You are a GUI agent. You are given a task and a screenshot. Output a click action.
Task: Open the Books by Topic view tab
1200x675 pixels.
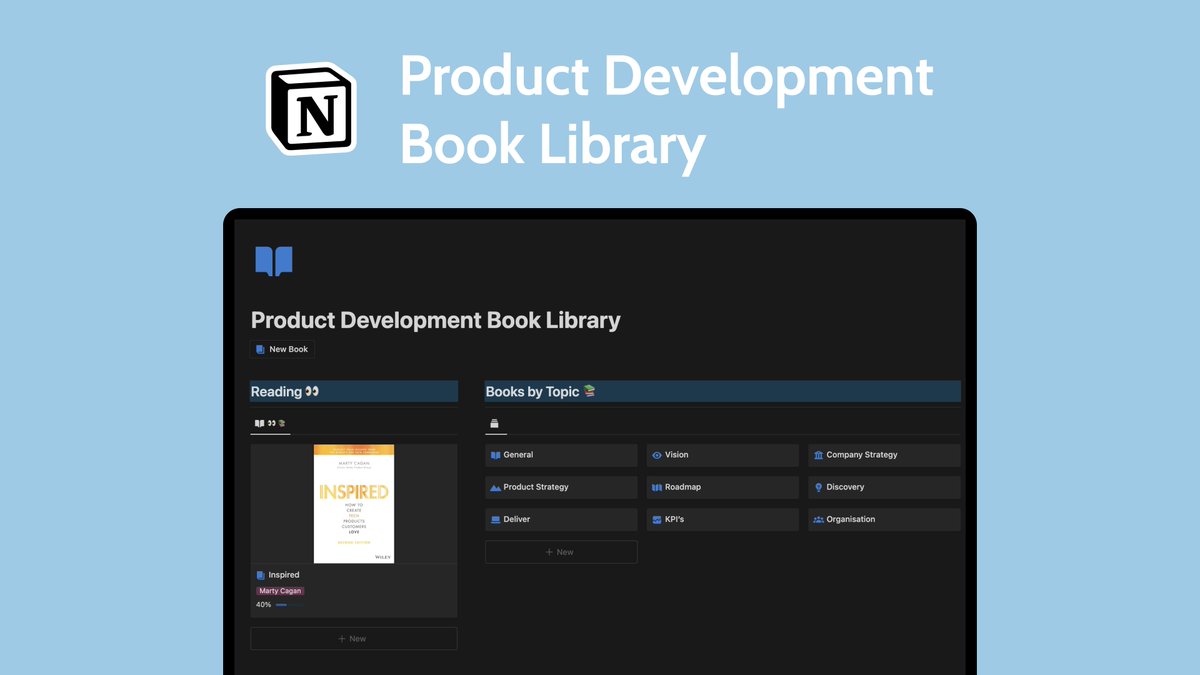point(494,424)
